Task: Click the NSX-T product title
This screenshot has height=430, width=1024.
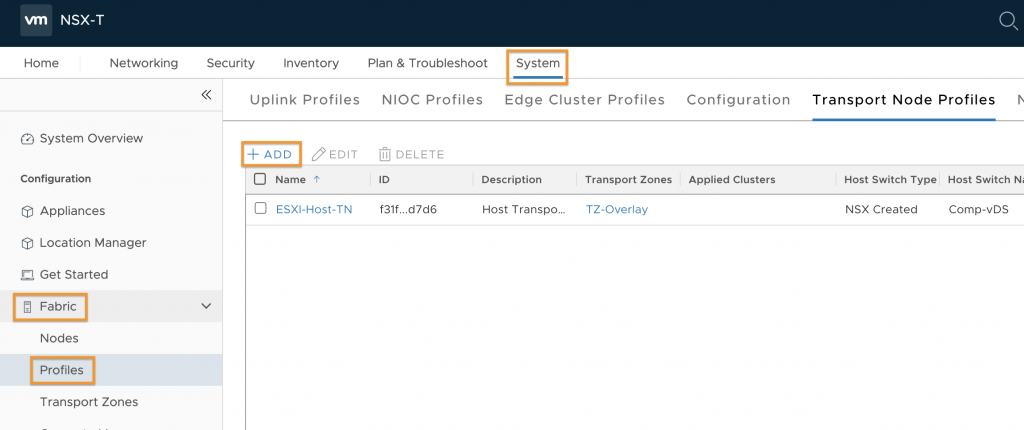Action: tap(82, 20)
